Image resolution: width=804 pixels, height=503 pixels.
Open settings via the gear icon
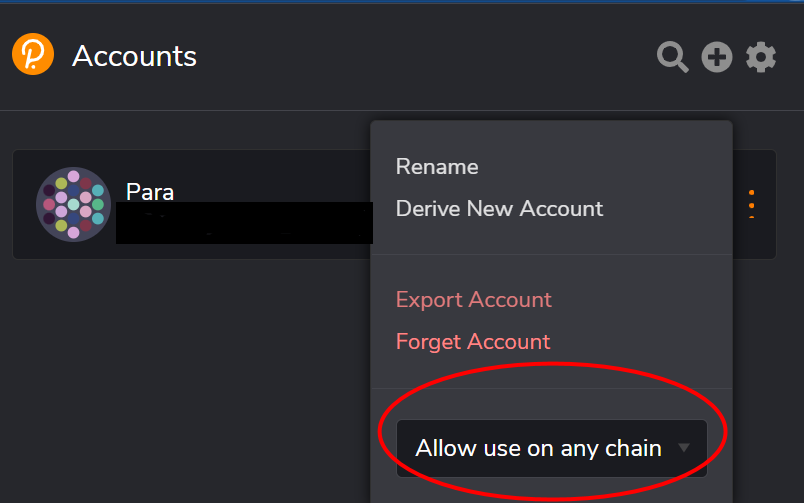[761, 57]
